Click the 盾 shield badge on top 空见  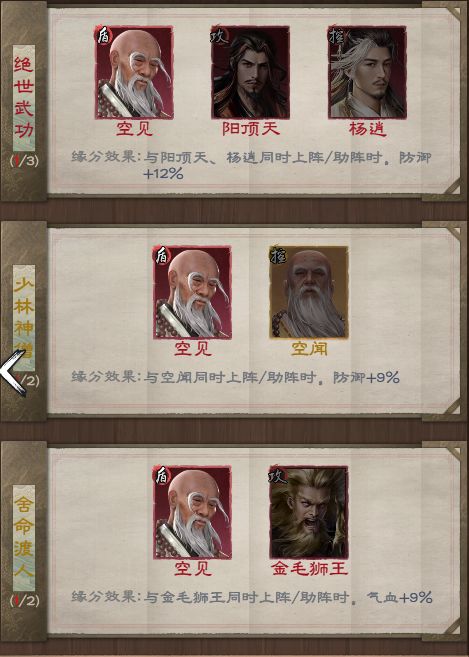point(104,36)
